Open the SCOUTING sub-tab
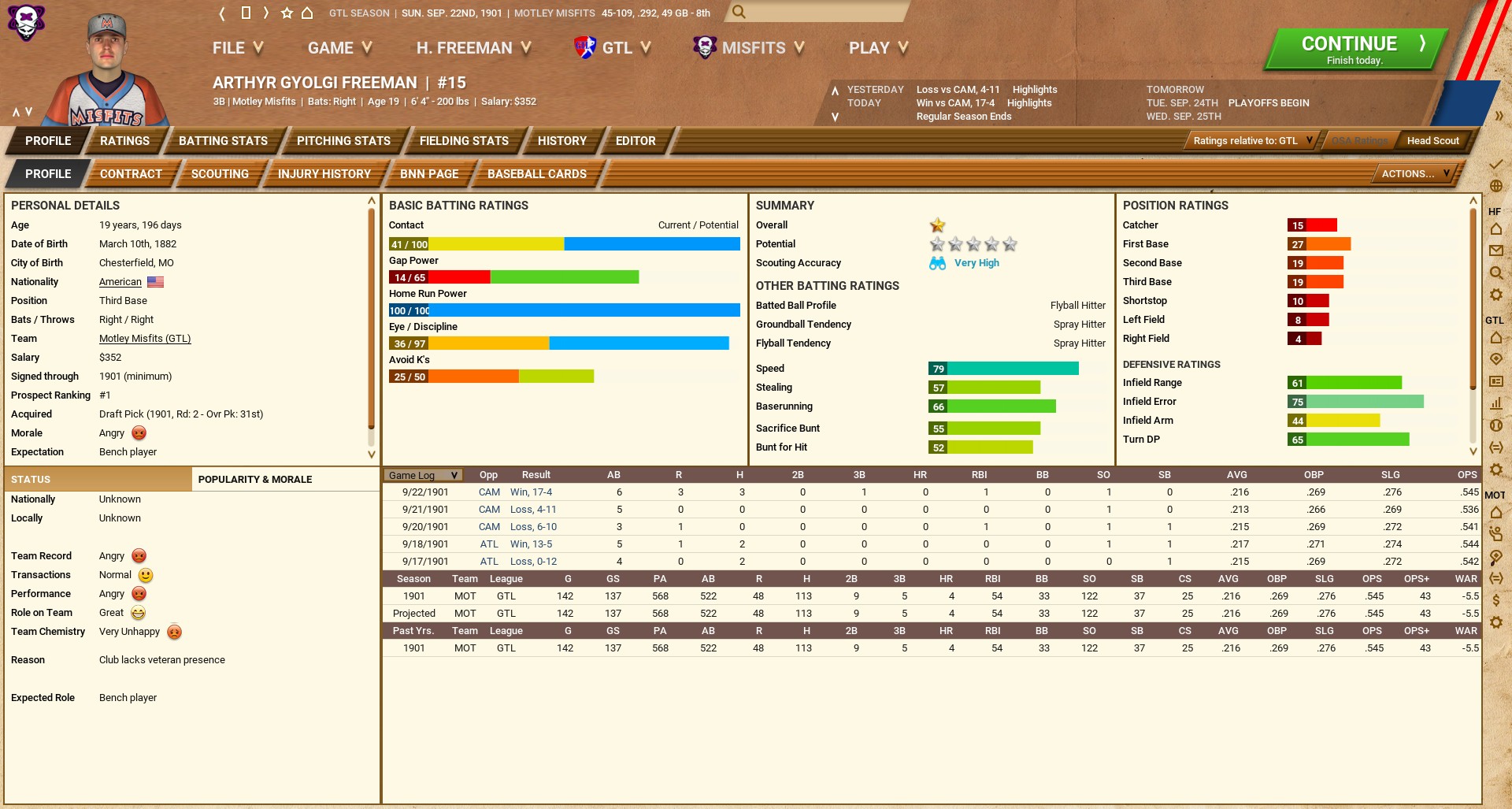The height and width of the screenshot is (809, 1512). 220,174
